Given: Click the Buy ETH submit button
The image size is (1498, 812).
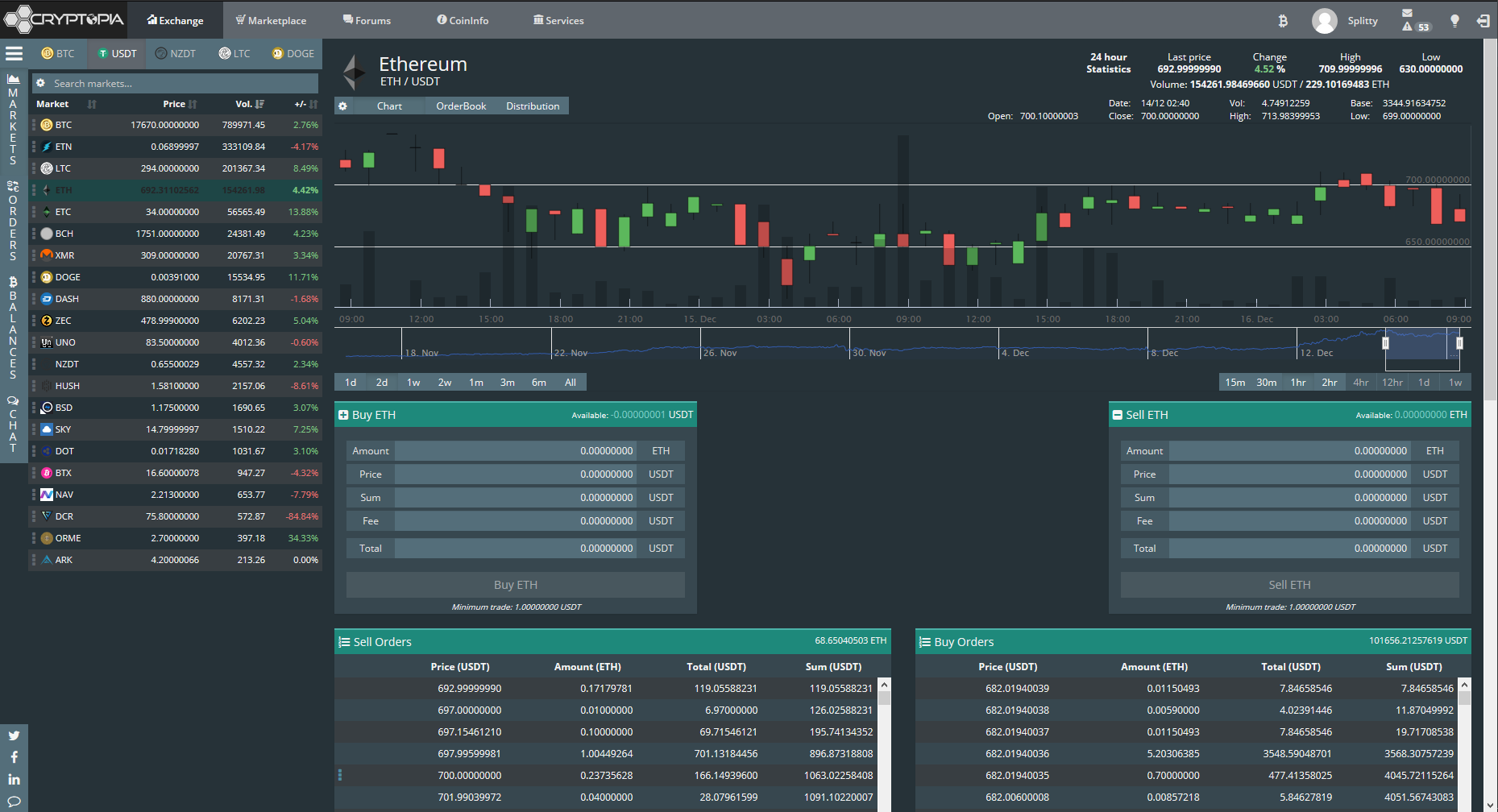Looking at the screenshot, I should point(516,585).
